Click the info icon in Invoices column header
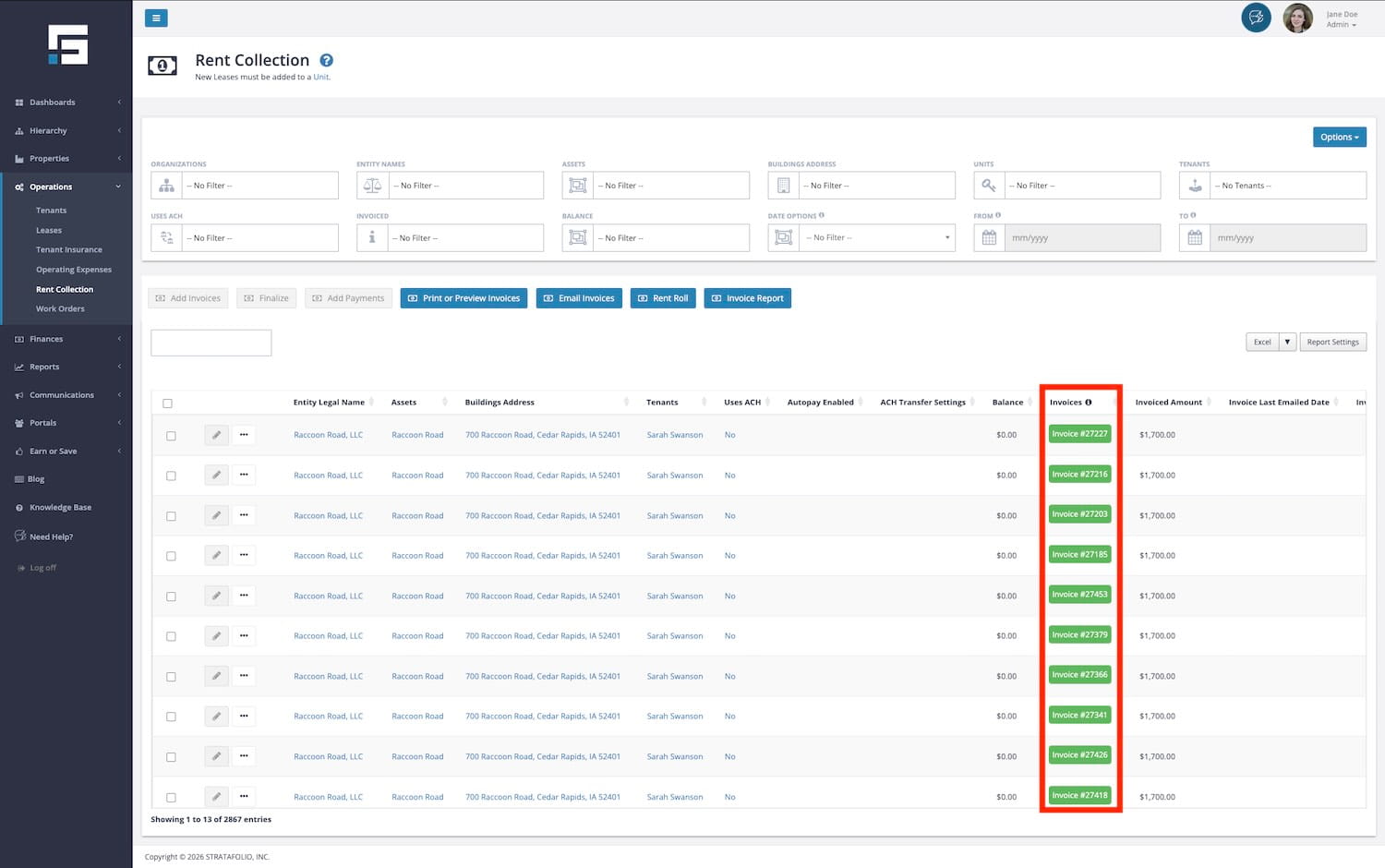Image resolution: width=1385 pixels, height=868 pixels. [1089, 403]
